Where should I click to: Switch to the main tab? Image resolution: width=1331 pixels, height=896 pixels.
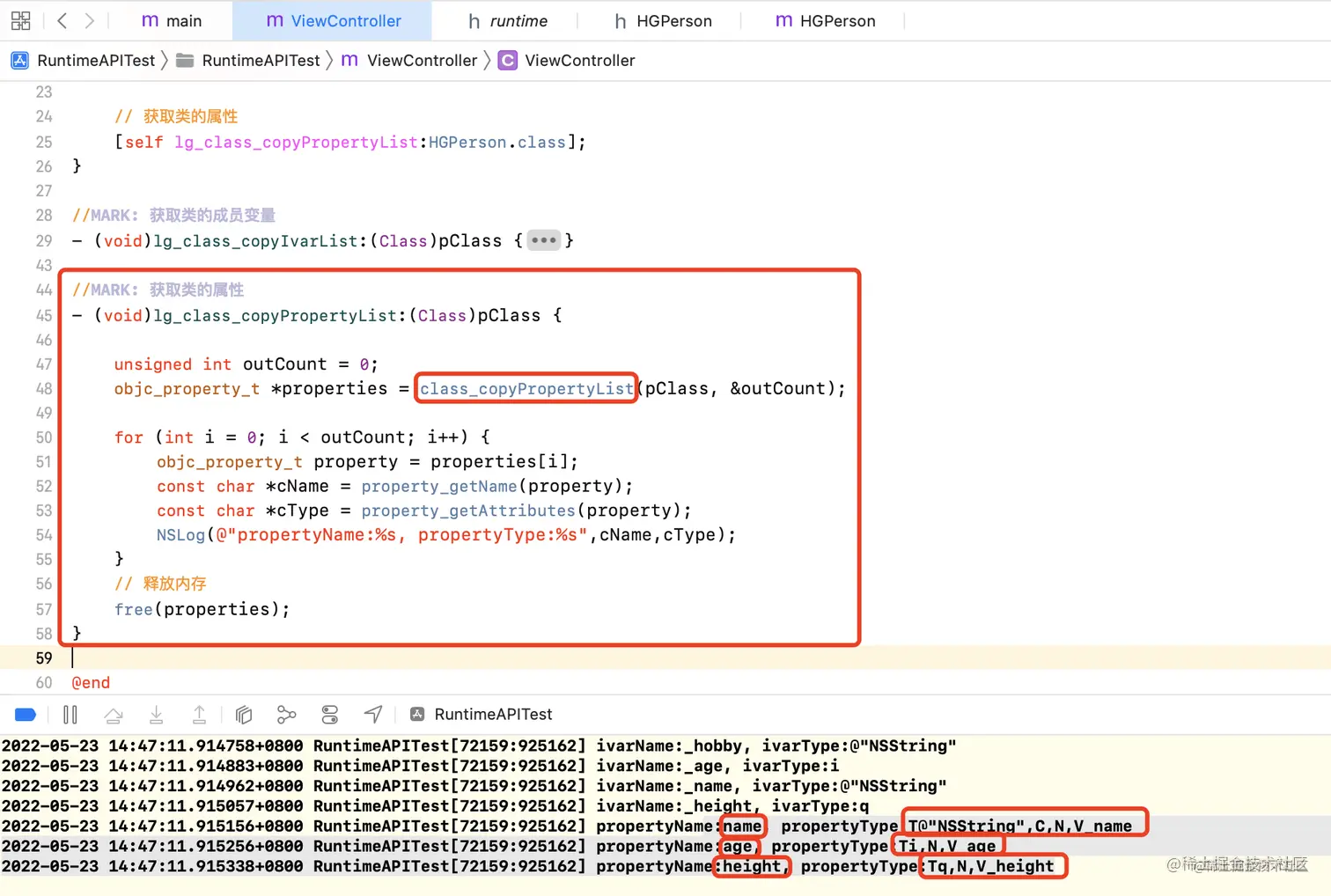[172, 20]
